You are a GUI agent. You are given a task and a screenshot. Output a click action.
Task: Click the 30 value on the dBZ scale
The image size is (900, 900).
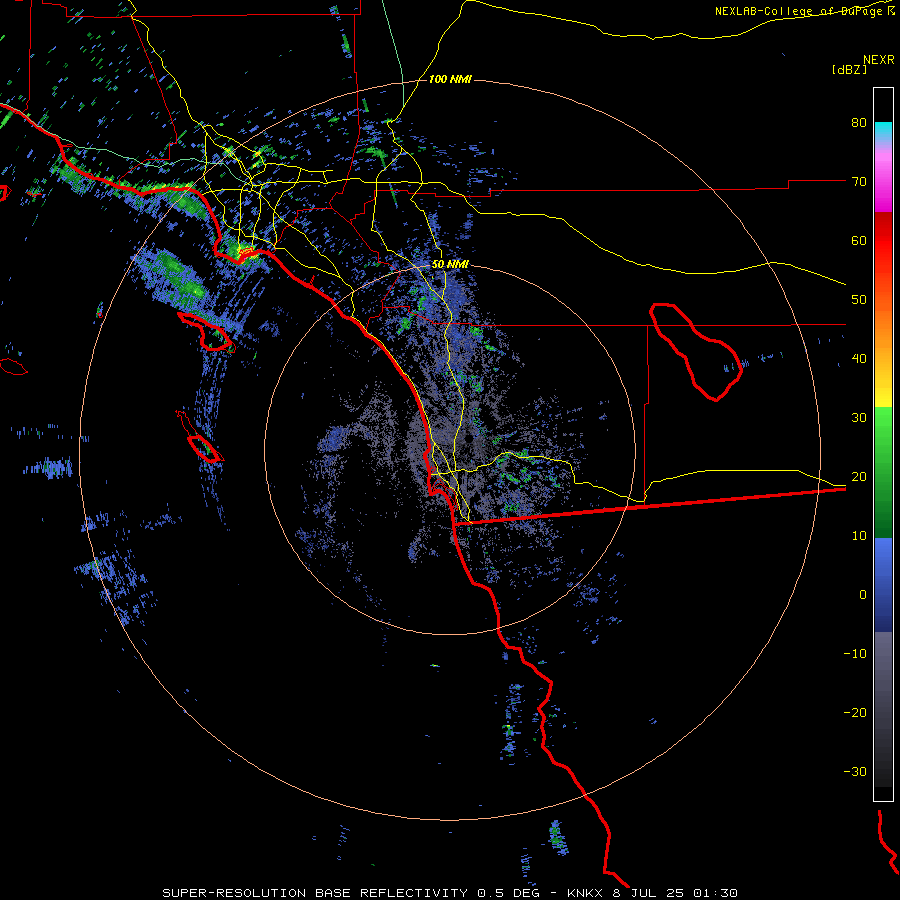click(x=859, y=418)
